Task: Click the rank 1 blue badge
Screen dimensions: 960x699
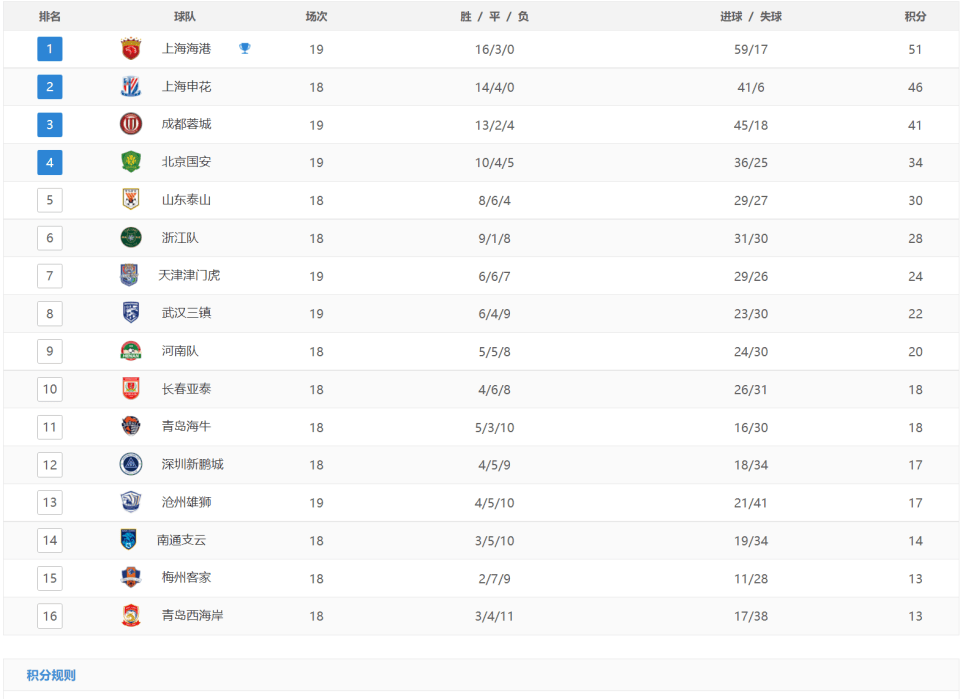Action: coord(50,49)
